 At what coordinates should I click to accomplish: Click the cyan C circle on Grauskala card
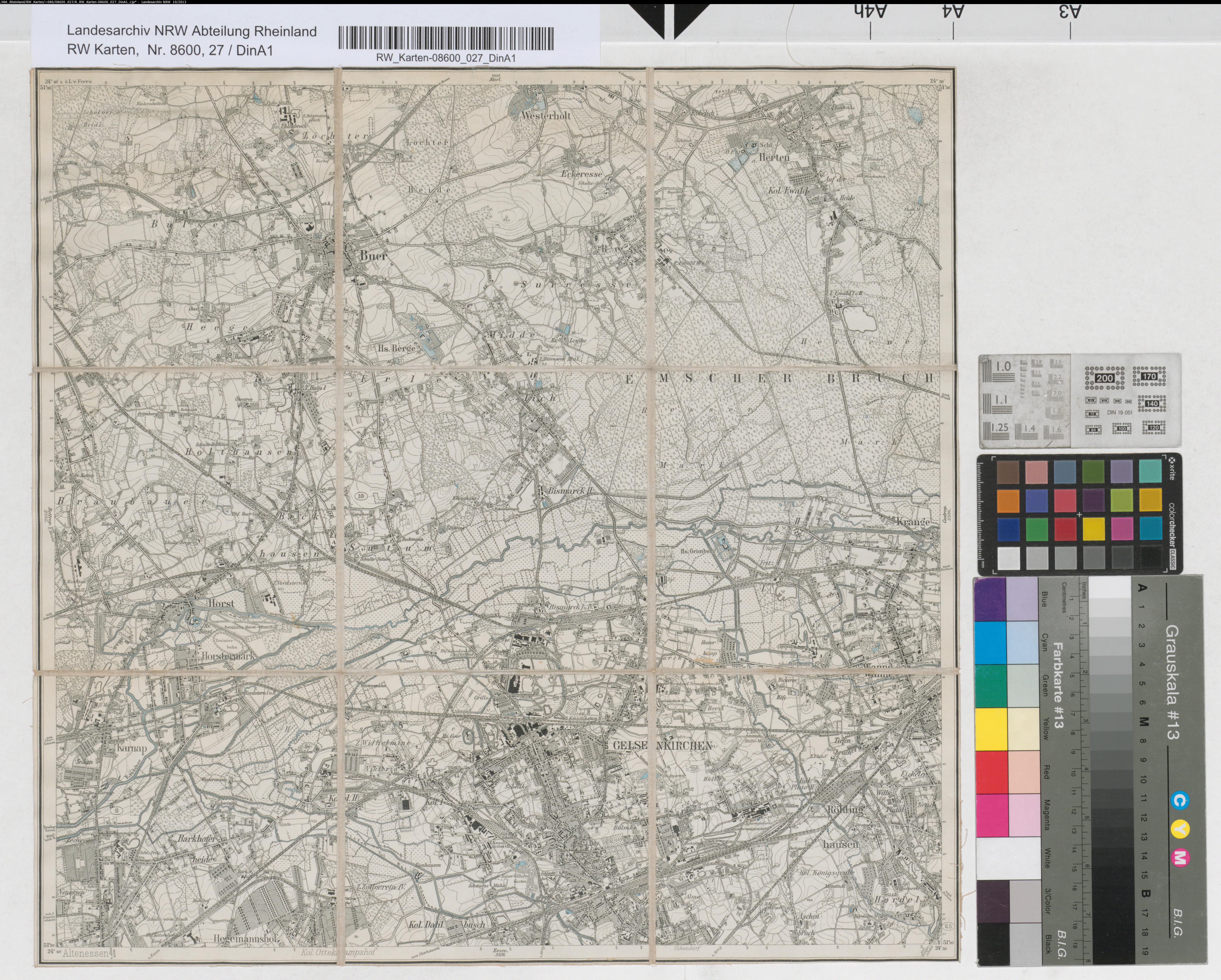click(x=1181, y=800)
